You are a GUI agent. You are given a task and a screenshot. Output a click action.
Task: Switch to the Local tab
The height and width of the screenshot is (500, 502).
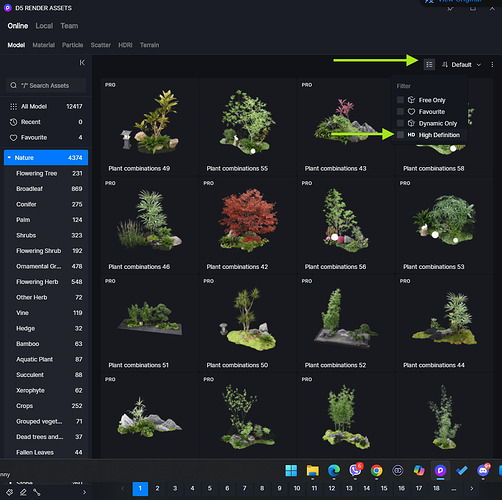pos(44,26)
